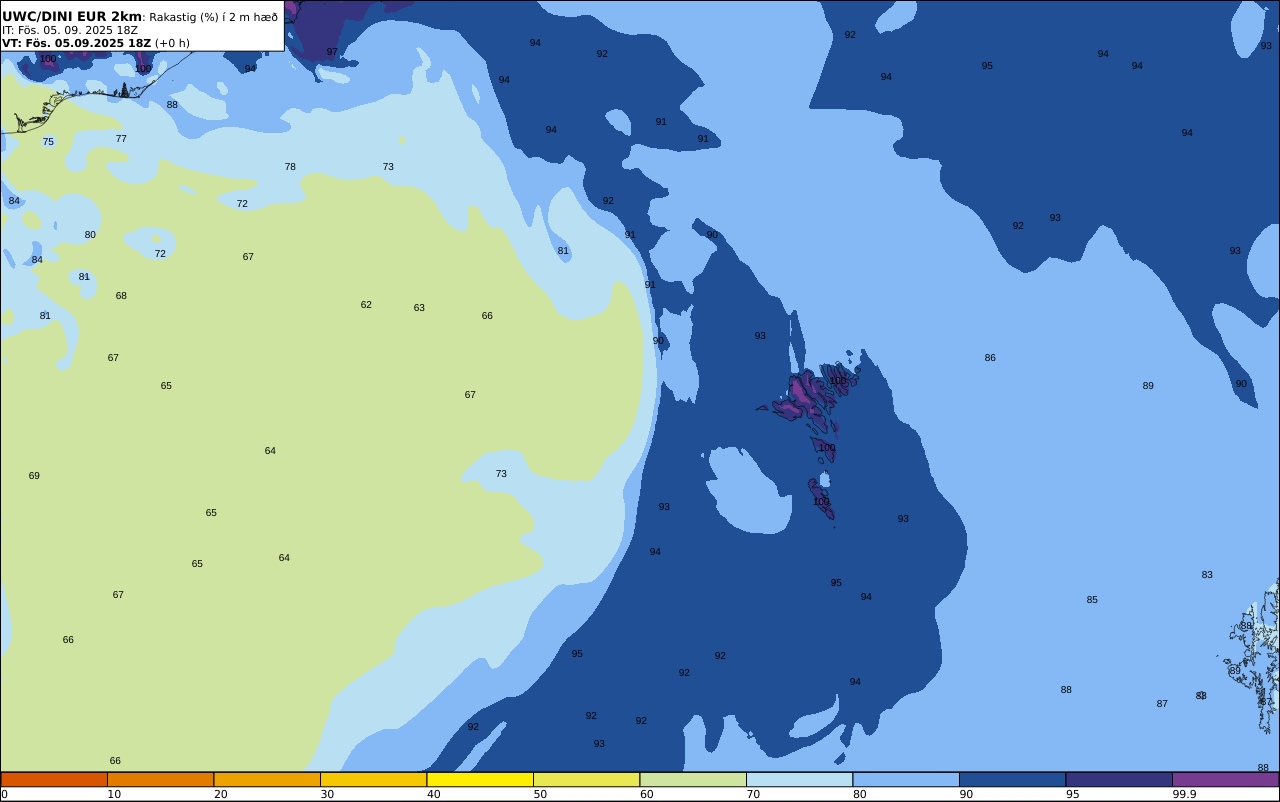Pick the purple legend swatch above 99.9

pos(1225,779)
